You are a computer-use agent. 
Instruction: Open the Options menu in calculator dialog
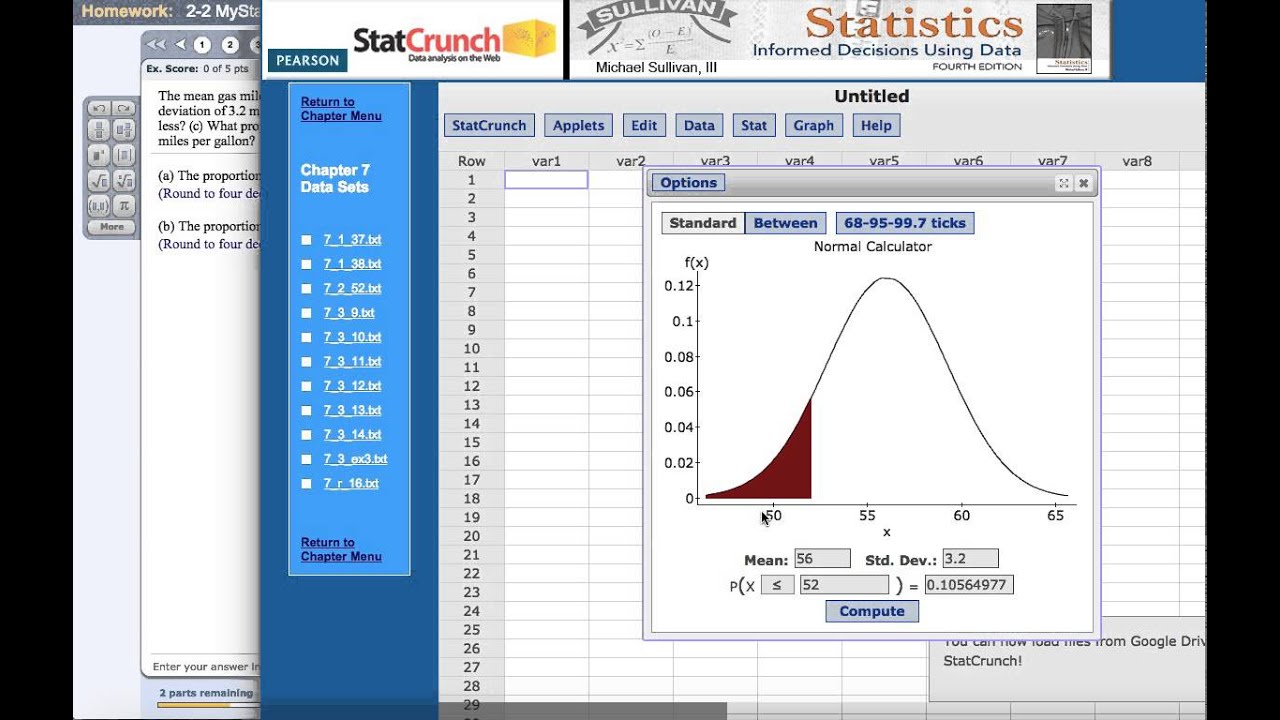(x=688, y=182)
